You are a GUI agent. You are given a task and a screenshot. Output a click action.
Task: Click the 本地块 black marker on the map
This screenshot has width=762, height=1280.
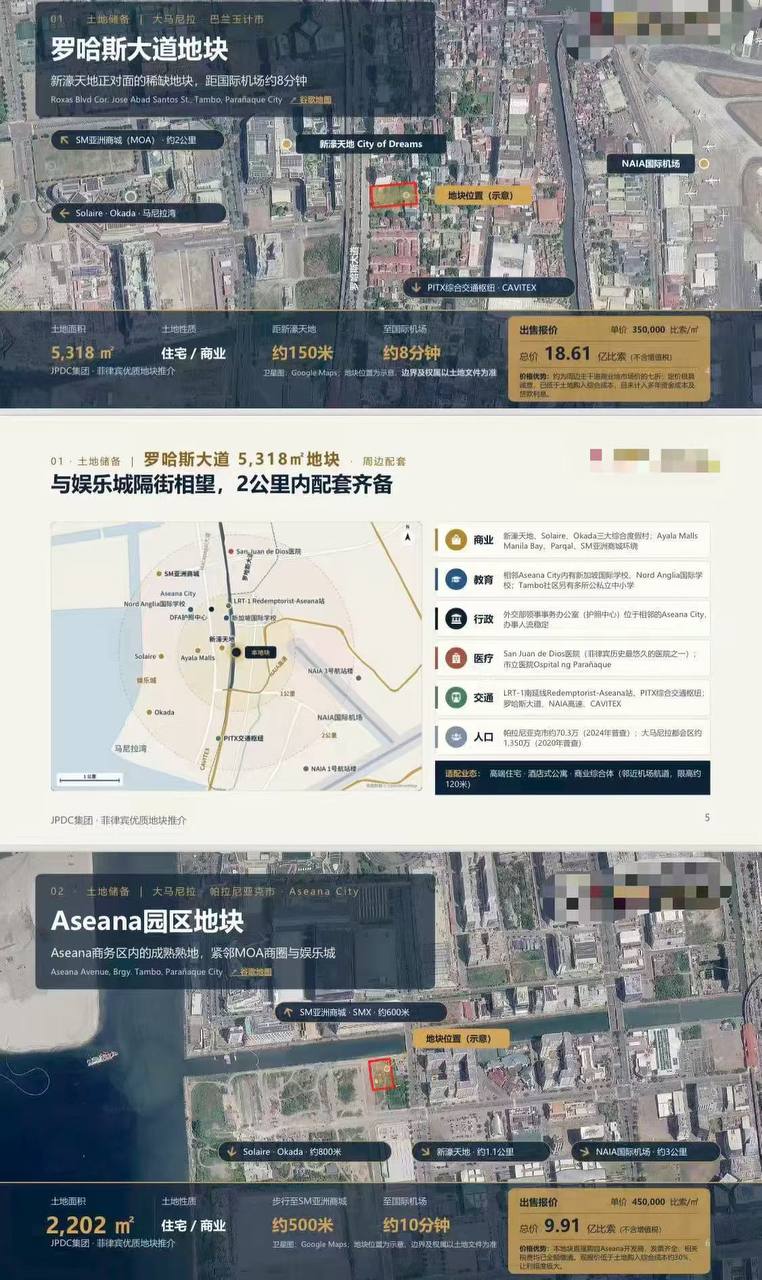point(236,652)
